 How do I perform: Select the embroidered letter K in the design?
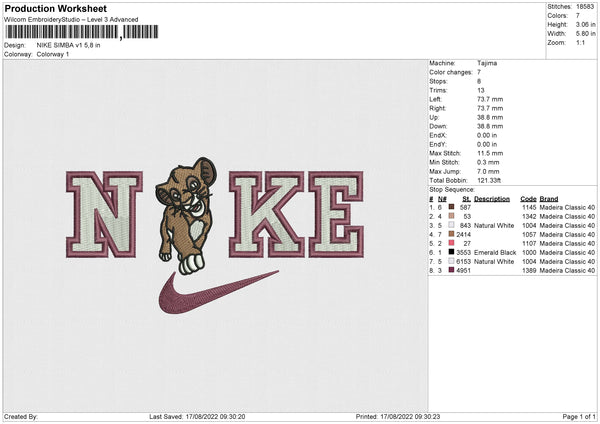(267, 214)
